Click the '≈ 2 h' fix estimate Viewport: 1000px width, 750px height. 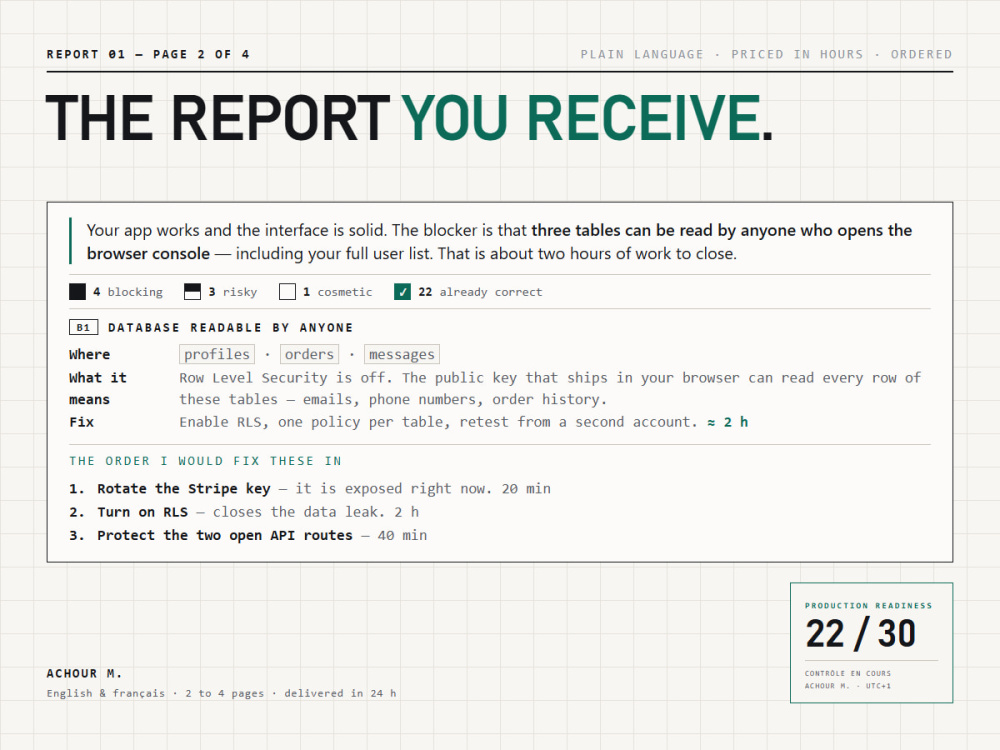coord(728,422)
